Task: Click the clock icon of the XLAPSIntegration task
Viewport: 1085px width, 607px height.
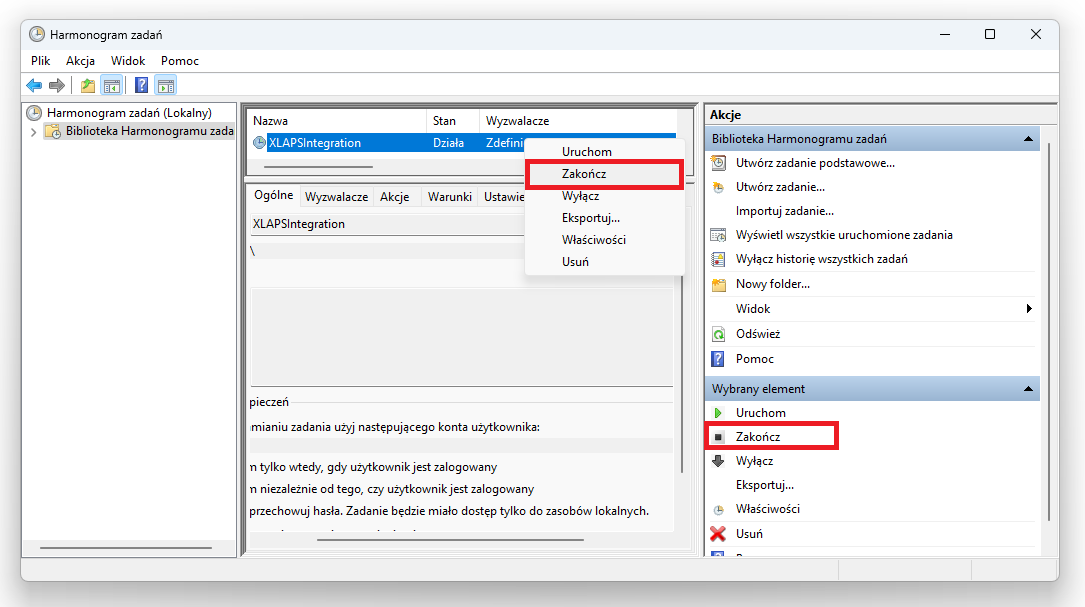Action: click(260, 143)
